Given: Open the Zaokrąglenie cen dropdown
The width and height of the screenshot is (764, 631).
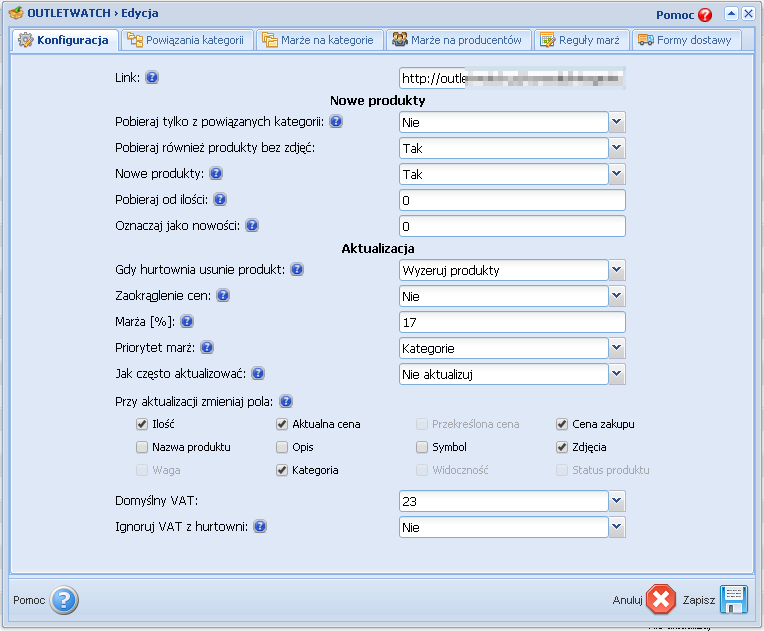Looking at the screenshot, I should click(617, 296).
